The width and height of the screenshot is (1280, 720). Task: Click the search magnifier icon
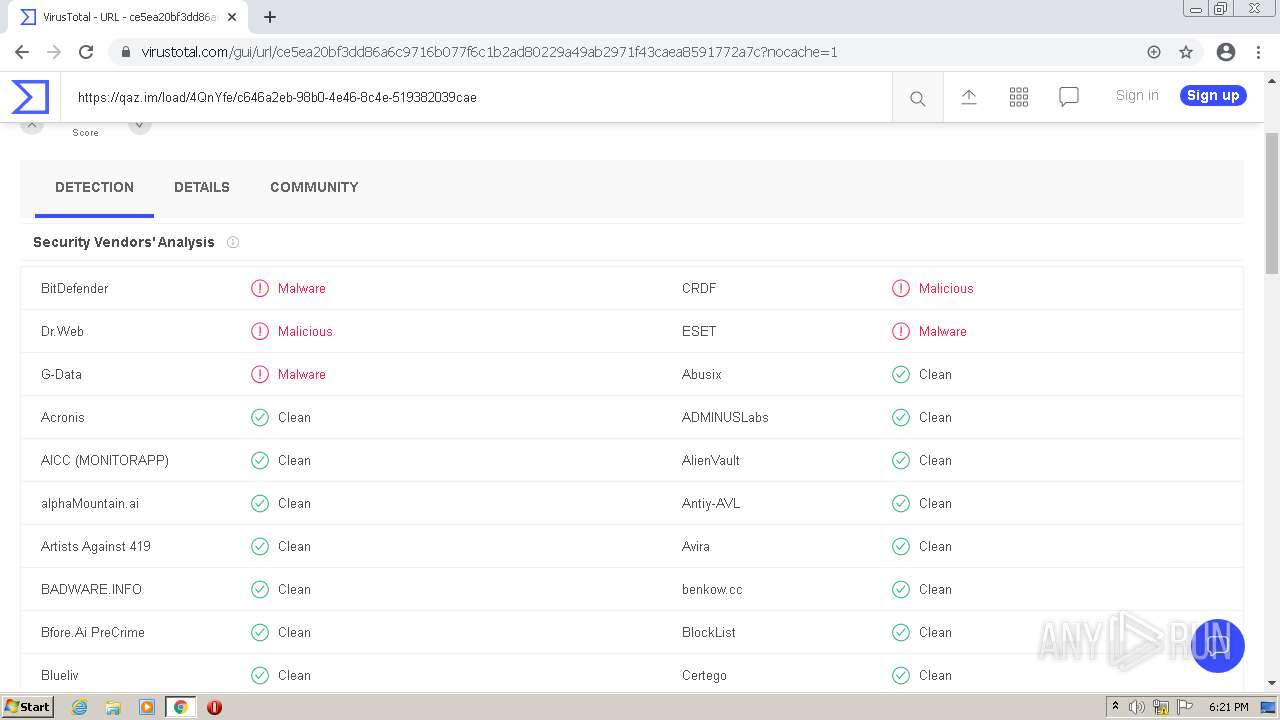point(917,98)
